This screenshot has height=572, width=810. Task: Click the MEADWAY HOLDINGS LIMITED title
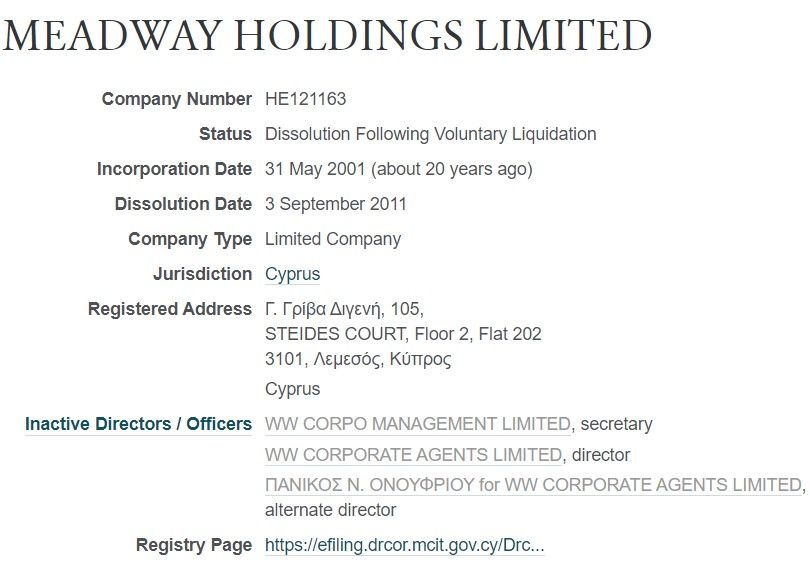click(328, 35)
